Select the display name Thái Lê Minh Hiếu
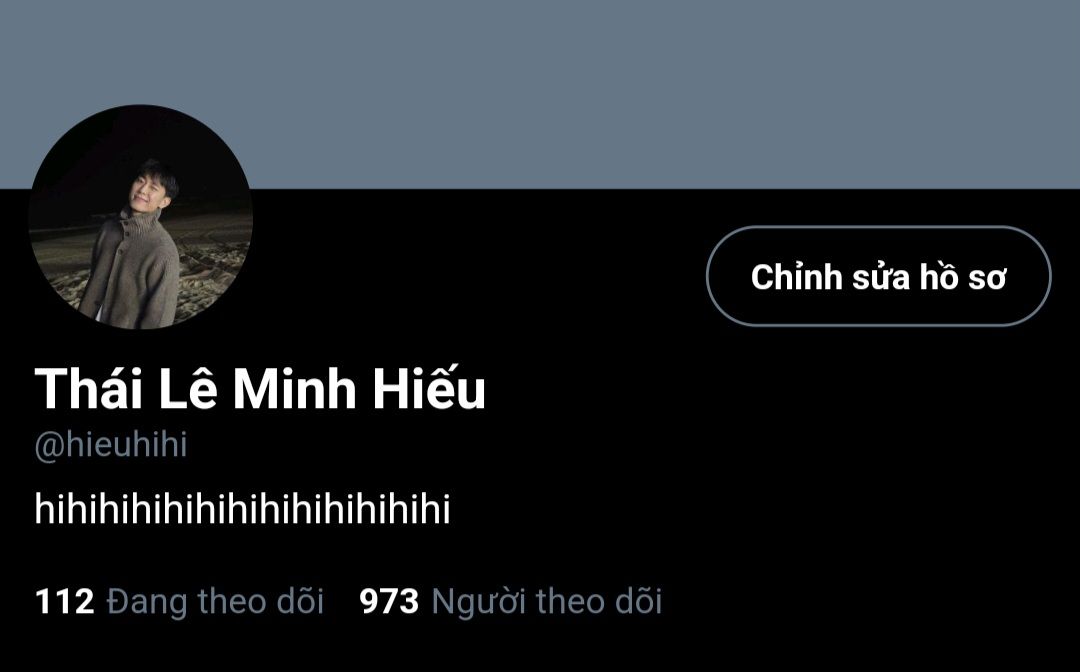 pyautogui.click(x=260, y=388)
